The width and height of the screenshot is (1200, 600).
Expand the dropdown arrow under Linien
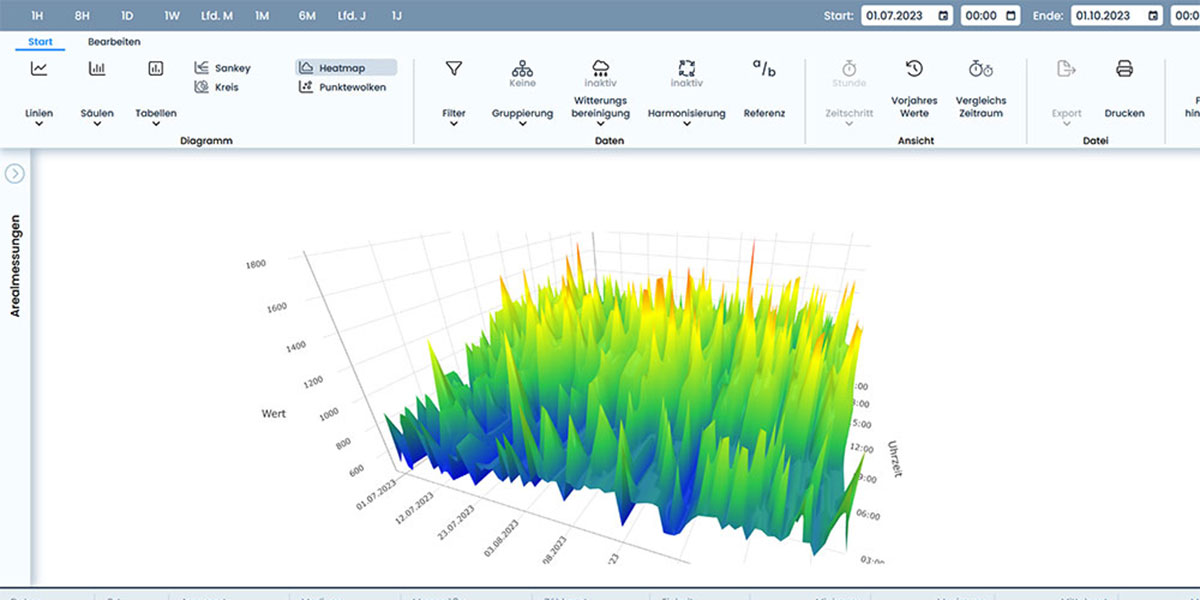(39, 126)
